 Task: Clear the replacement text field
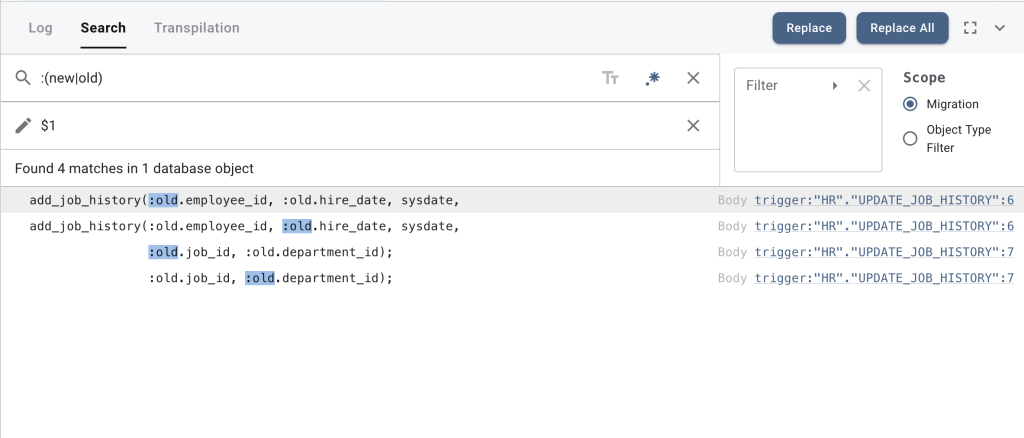tap(694, 126)
